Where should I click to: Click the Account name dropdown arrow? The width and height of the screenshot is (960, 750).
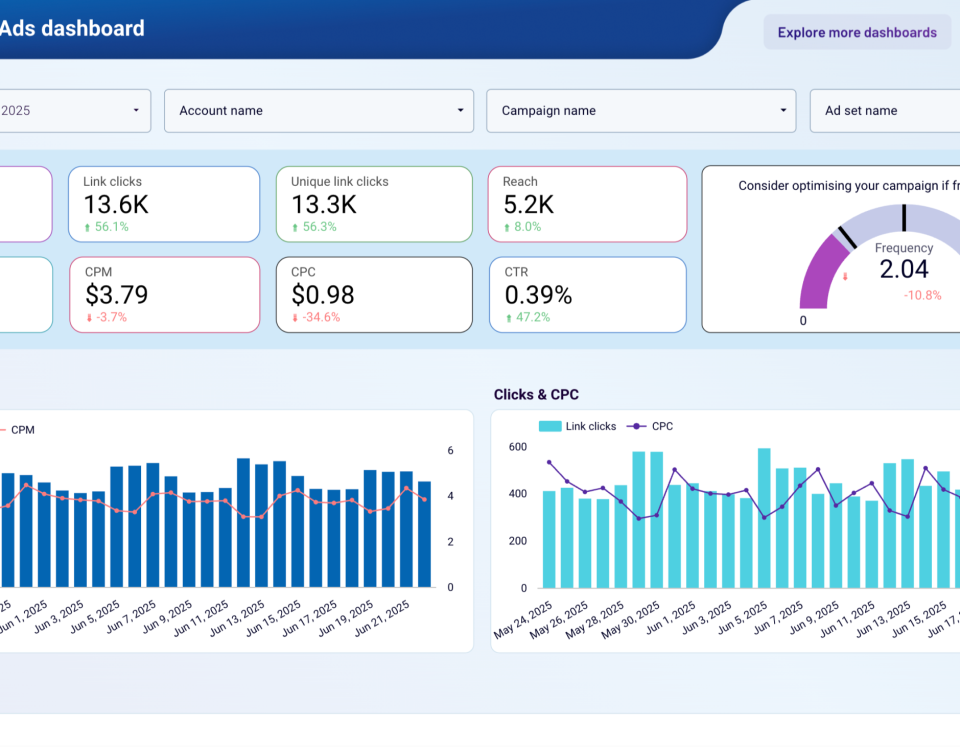(460, 110)
